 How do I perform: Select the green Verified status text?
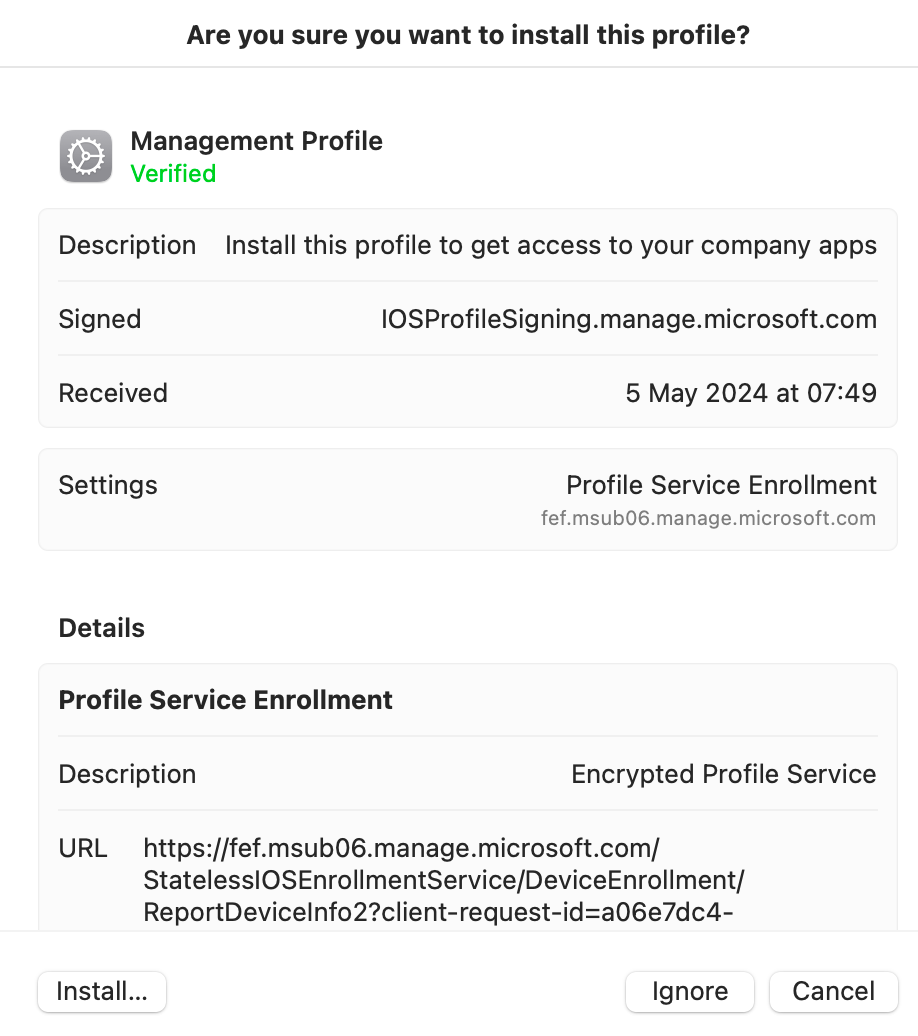(x=173, y=174)
